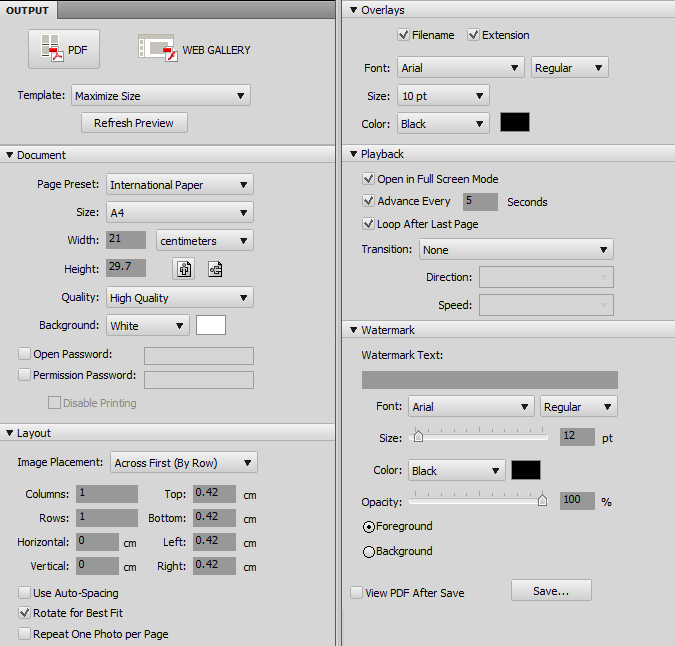The width and height of the screenshot is (675, 646).
Task: Open the Page Preset dropdown
Action: point(179,185)
